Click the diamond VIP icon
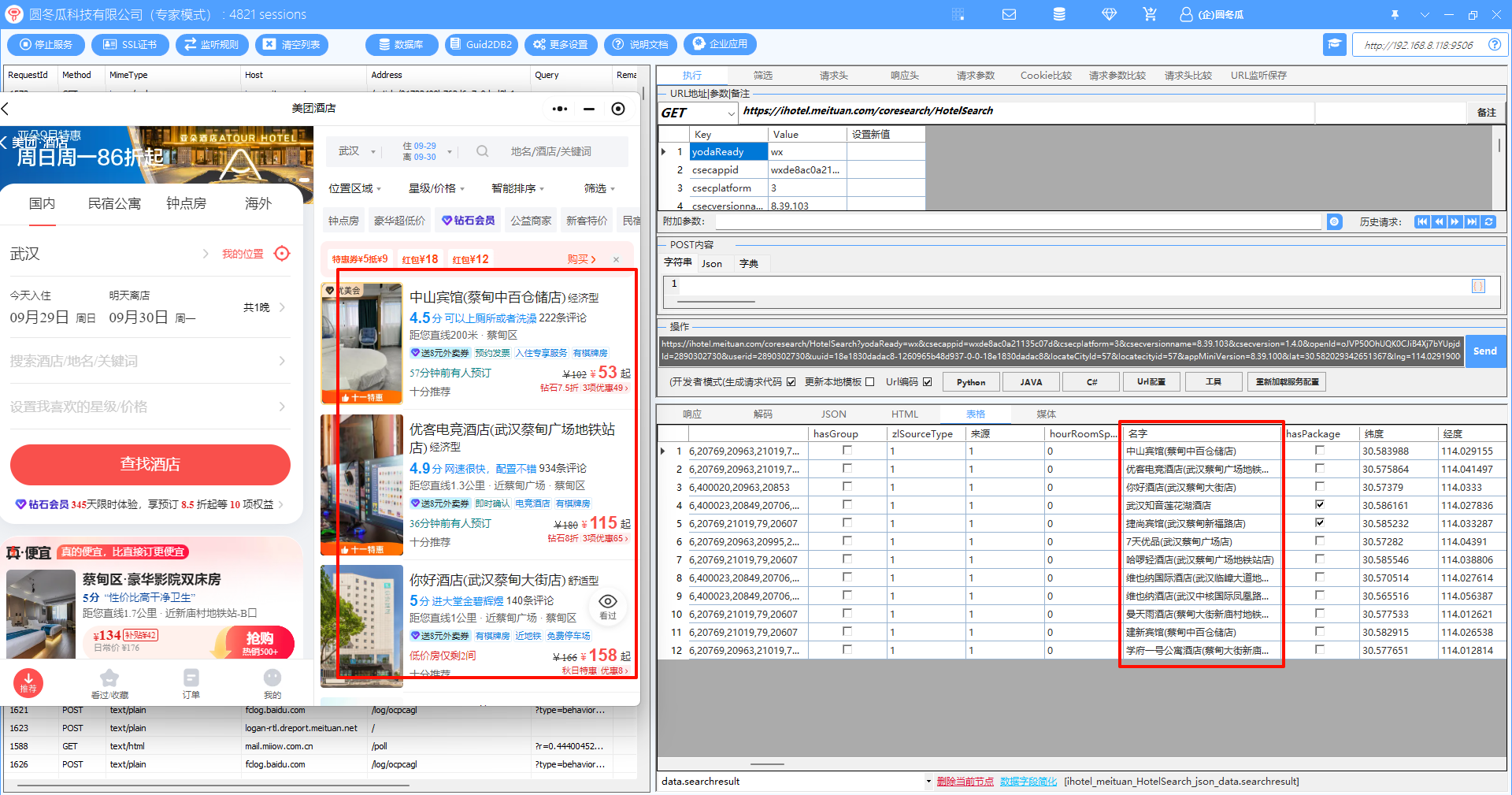The height and width of the screenshot is (795, 1512). [x=1109, y=14]
